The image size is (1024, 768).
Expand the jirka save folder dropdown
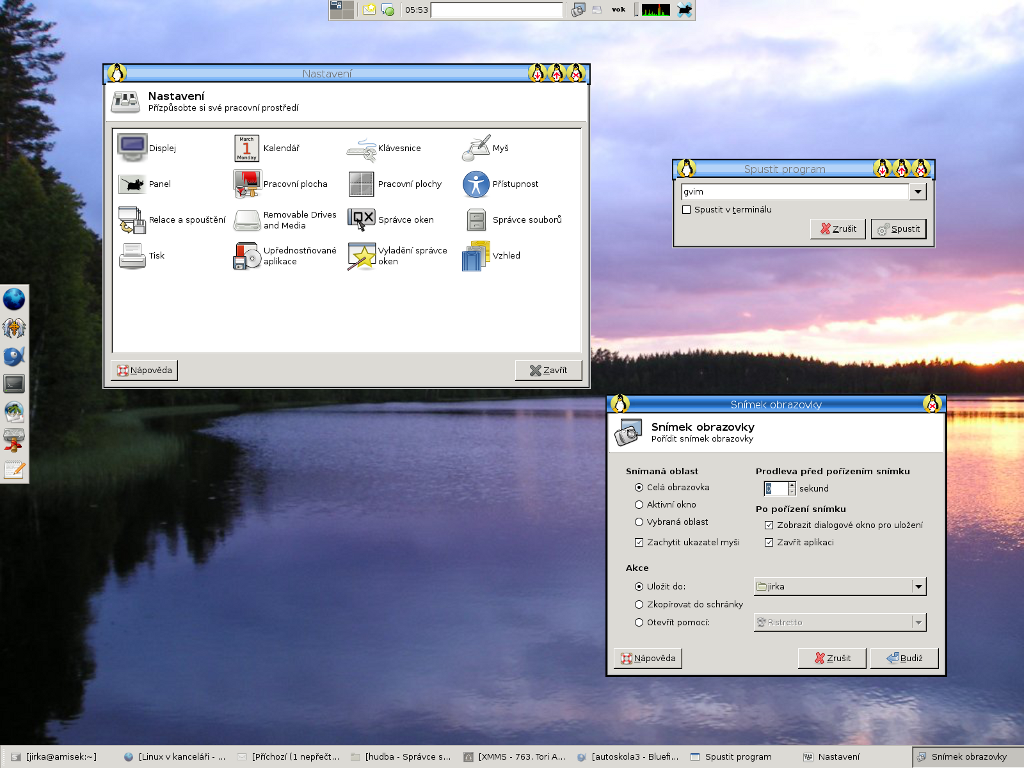coord(918,587)
